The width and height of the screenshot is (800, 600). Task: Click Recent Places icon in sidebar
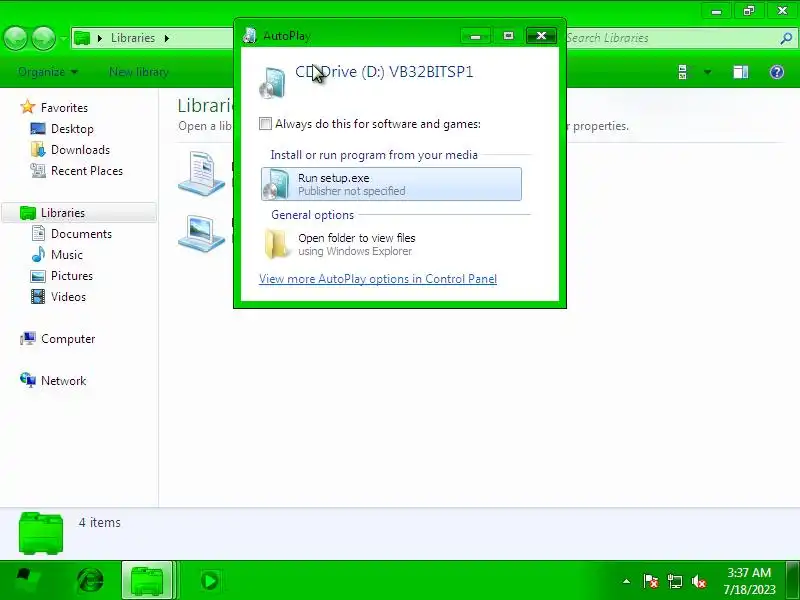click(x=38, y=170)
